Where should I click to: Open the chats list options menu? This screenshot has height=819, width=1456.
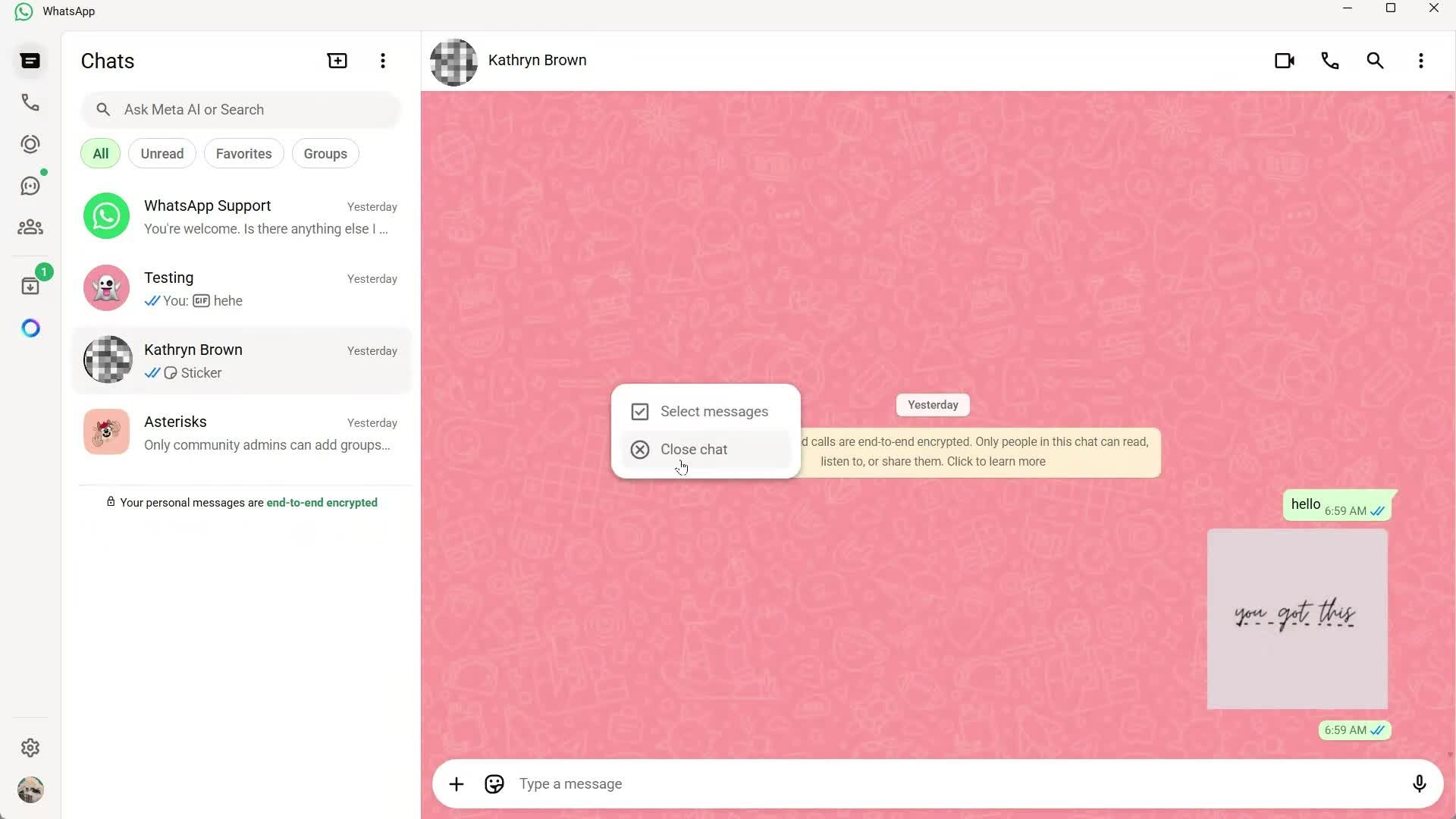point(383,61)
